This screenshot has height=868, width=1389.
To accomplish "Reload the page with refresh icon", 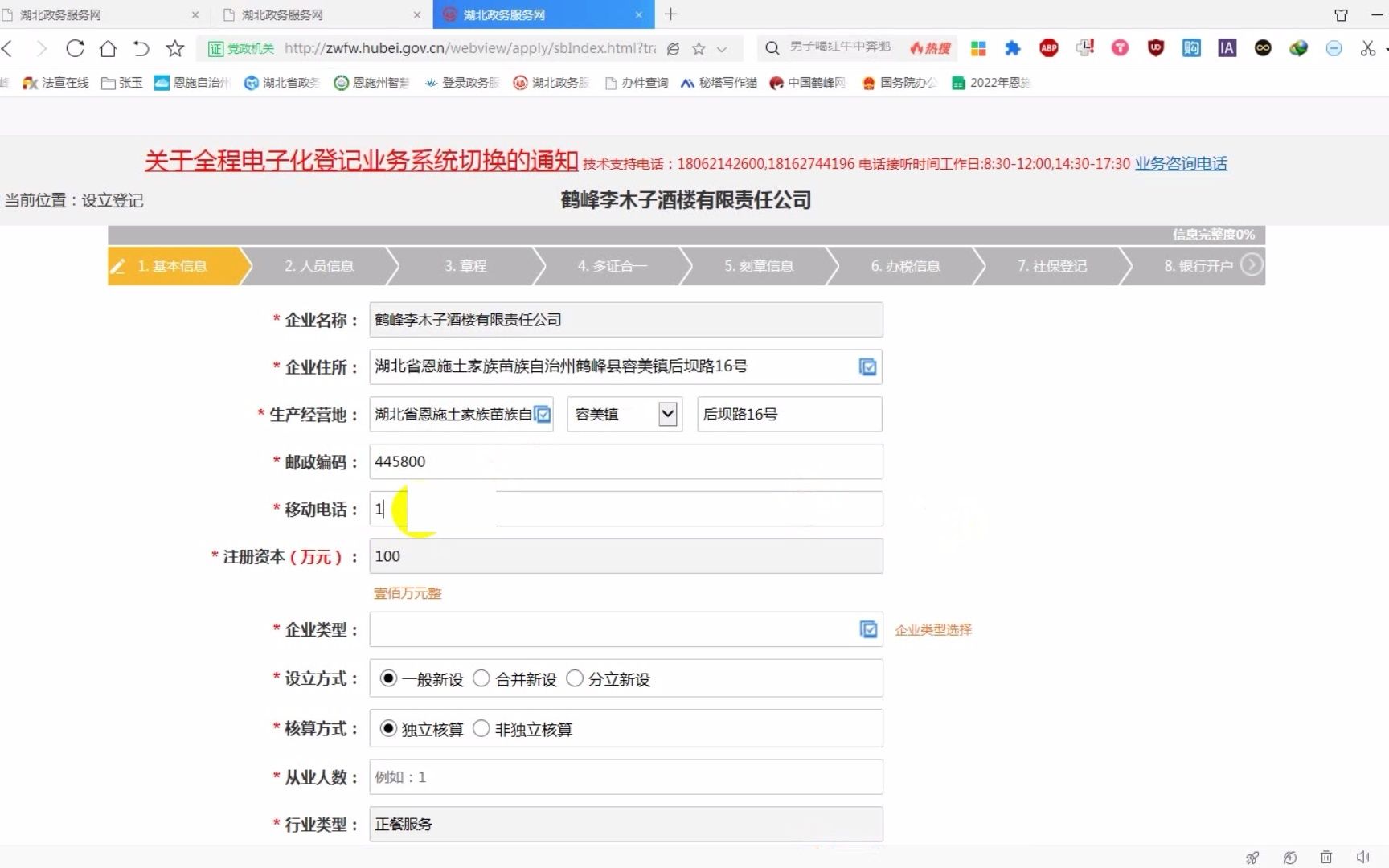I will coord(75,48).
